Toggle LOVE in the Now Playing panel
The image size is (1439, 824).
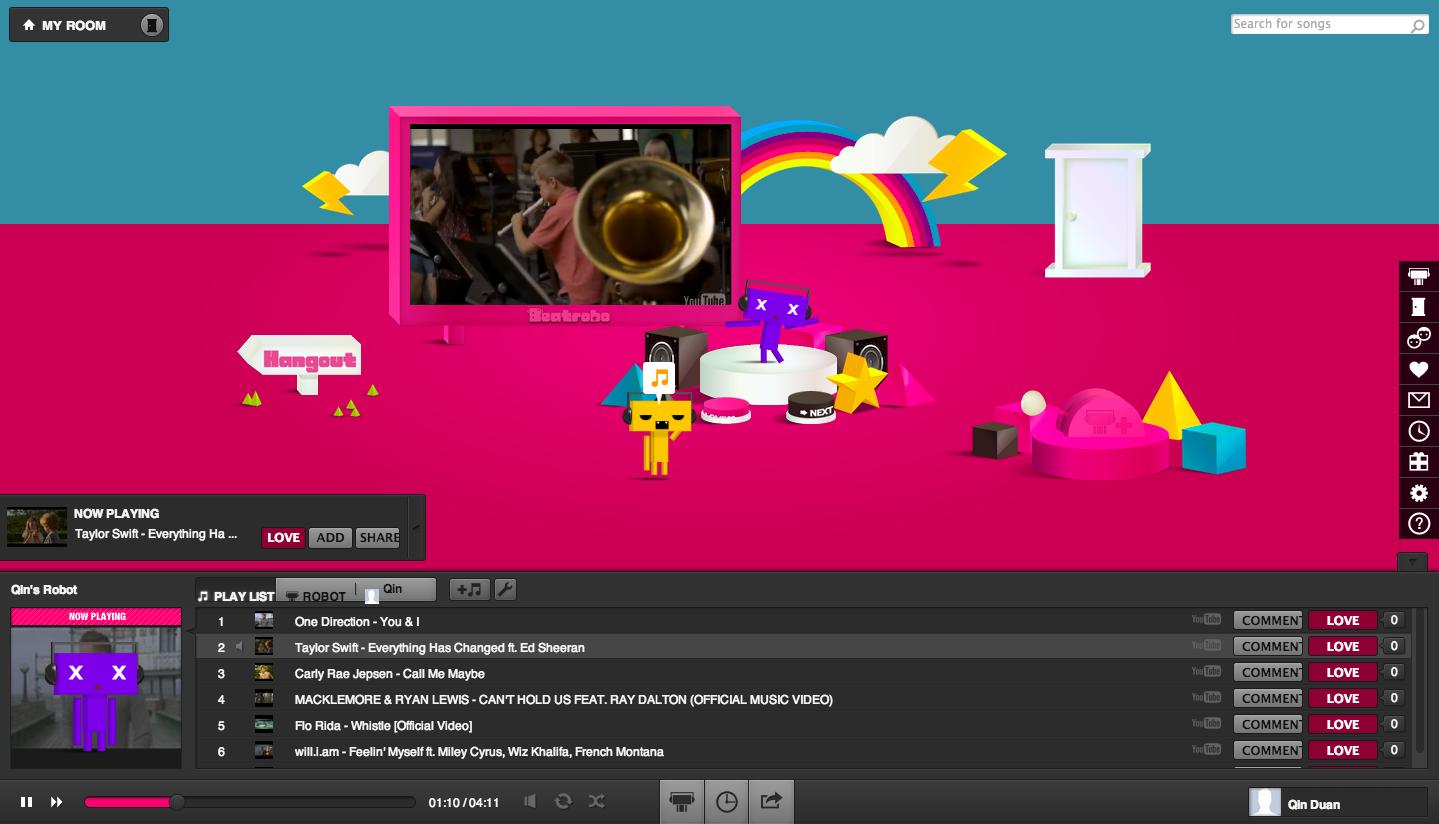coord(283,537)
